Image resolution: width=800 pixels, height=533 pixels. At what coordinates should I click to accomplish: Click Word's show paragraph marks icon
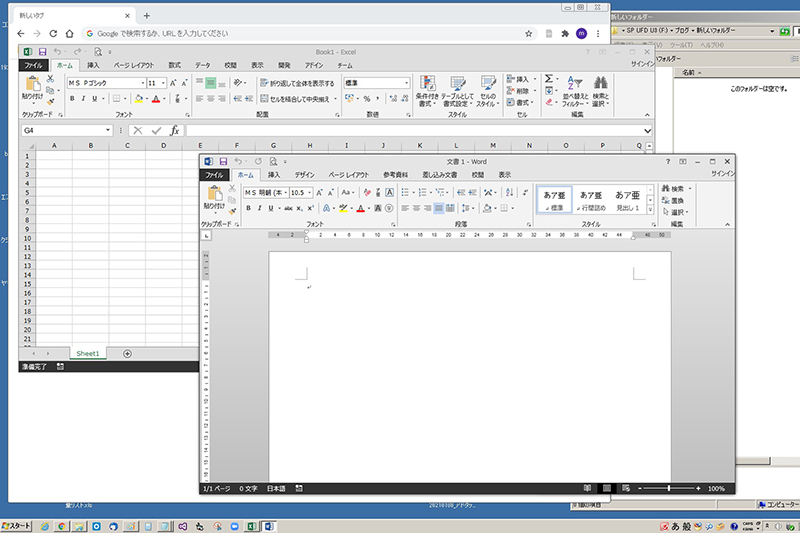525,192
